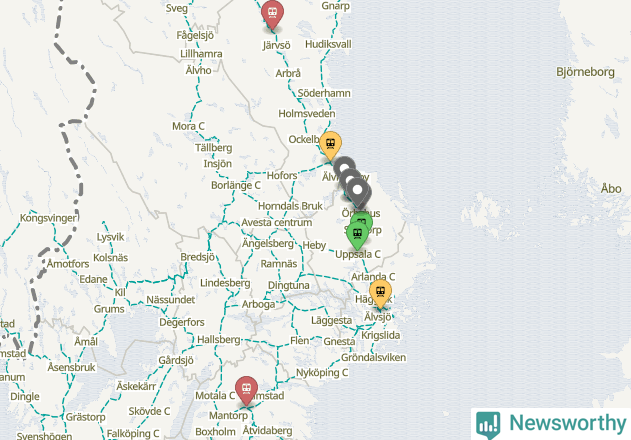The image size is (631, 440).
Task: Click the Newsworthy logo icon
Action: (488, 425)
